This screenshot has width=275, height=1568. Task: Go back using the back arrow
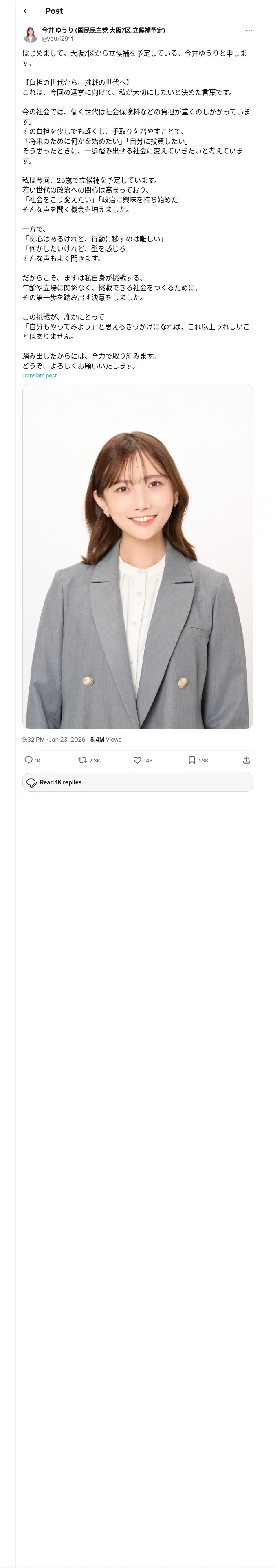26,11
